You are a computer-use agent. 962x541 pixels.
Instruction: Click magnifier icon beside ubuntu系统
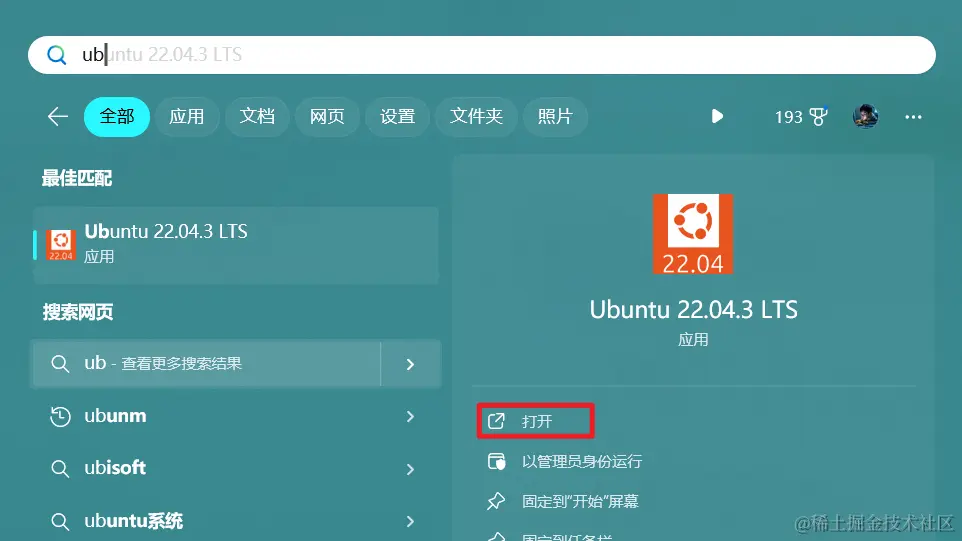click(x=60, y=522)
